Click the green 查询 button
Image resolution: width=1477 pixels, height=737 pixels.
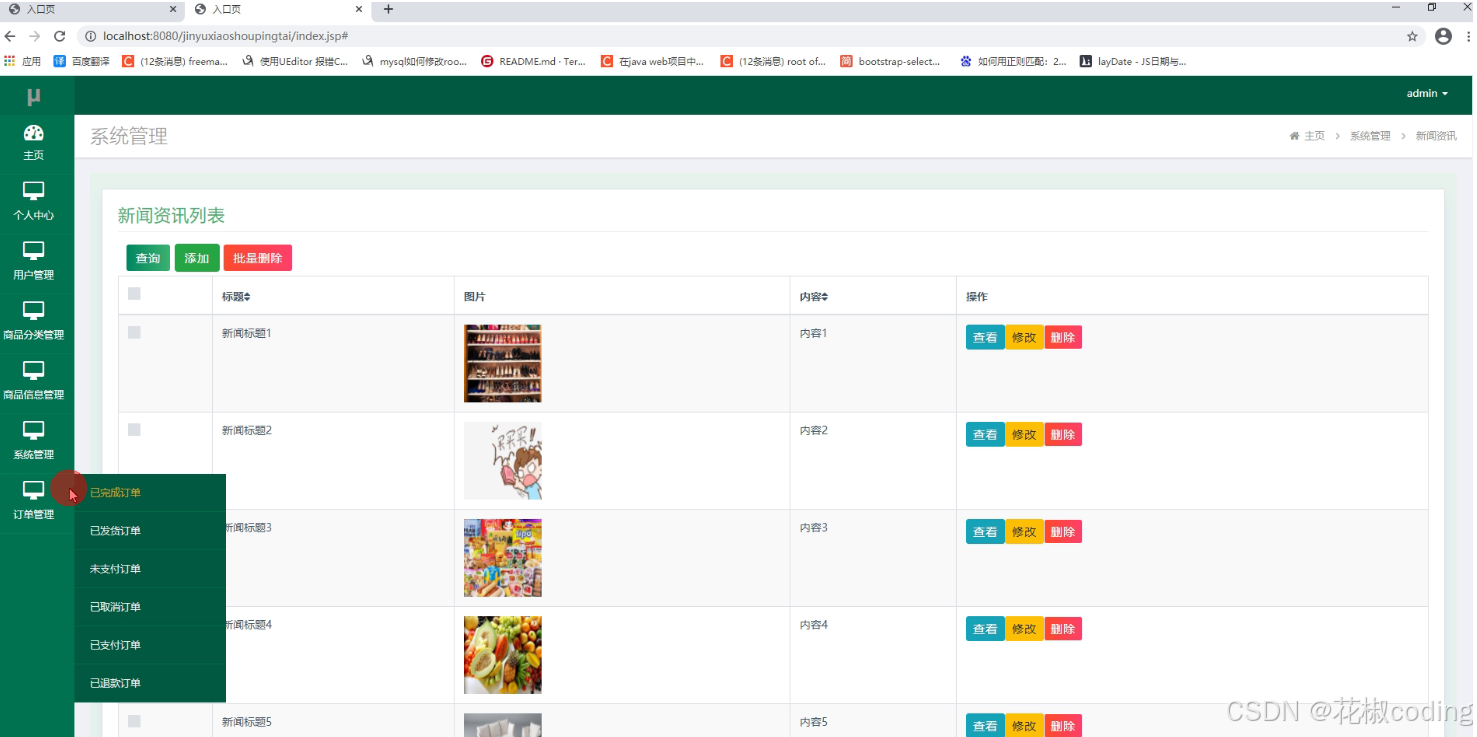pos(148,258)
